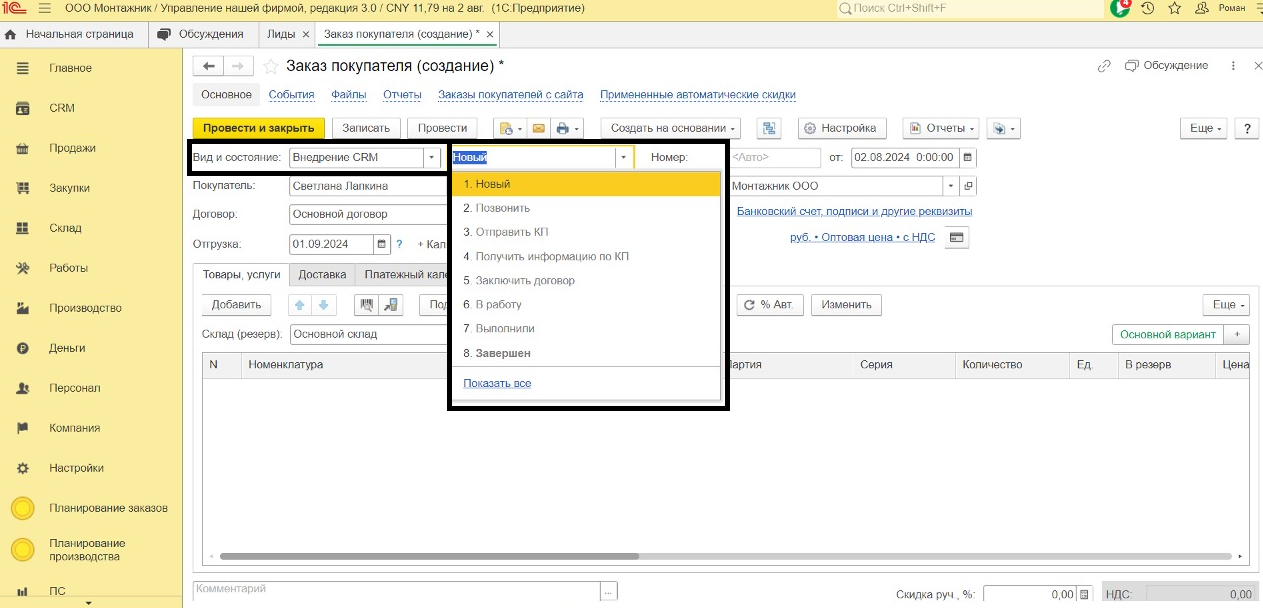Click the Добавить button
Viewport: 1263px width, 608px height.
coord(236,305)
